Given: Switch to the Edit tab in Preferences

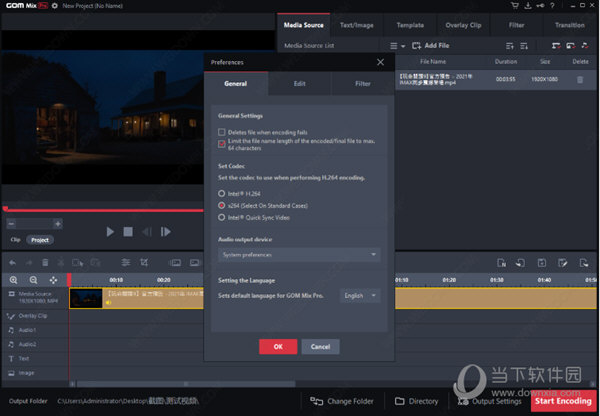Looking at the screenshot, I should tap(299, 84).
